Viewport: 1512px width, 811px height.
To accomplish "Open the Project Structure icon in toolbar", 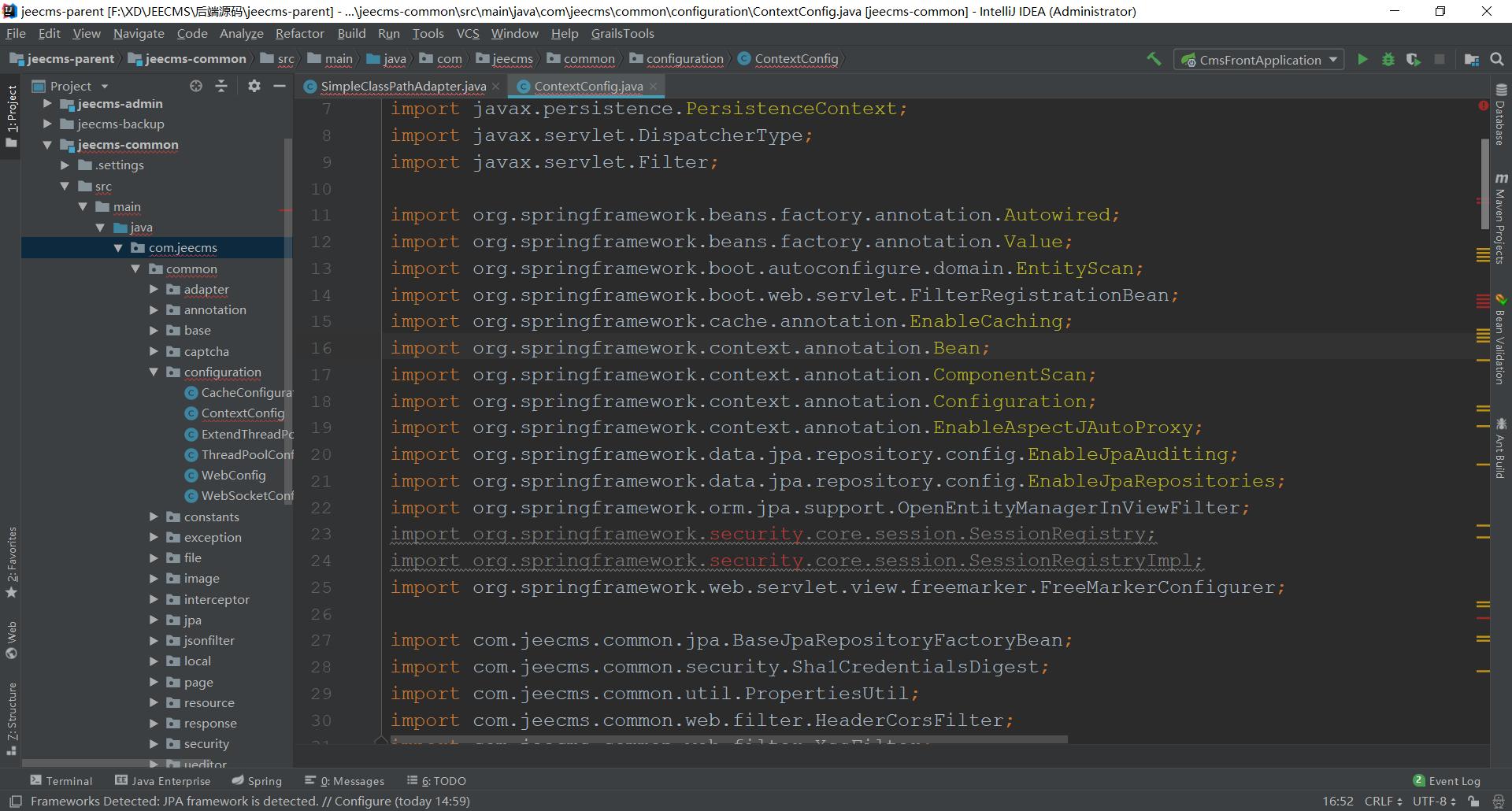I will click(x=1471, y=60).
